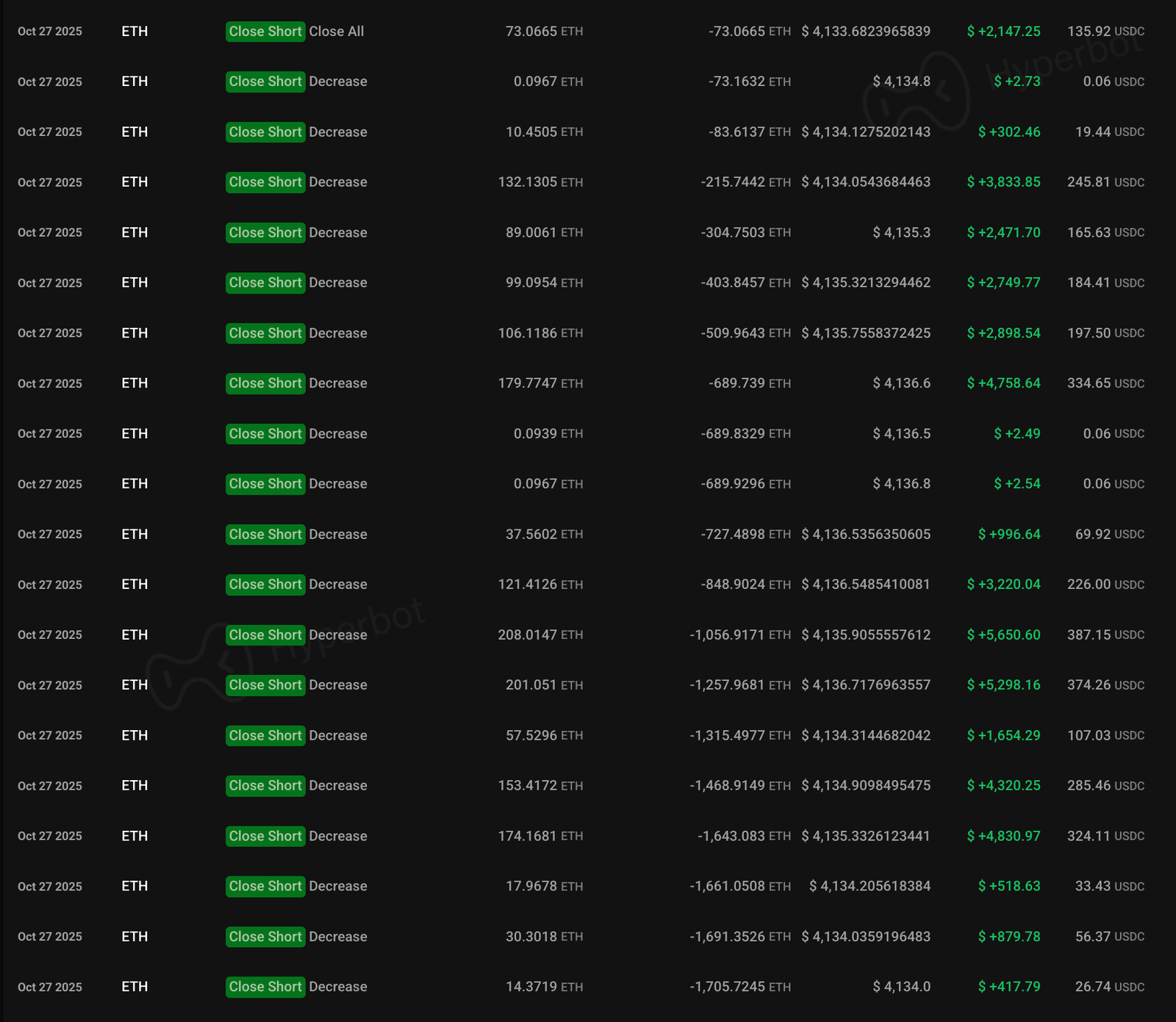This screenshot has height=1022, width=1176.
Task: Click the price $ 4,134.9098495475
Action: [x=866, y=787]
